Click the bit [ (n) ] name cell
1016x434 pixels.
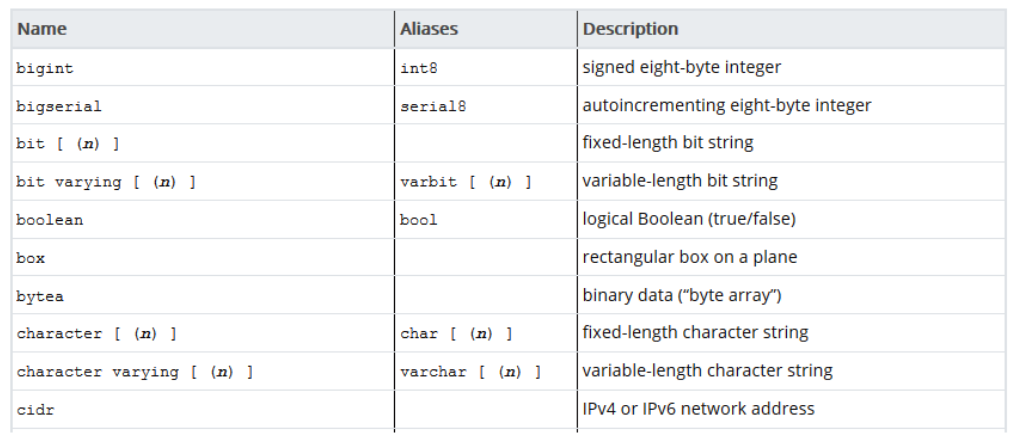(68, 144)
